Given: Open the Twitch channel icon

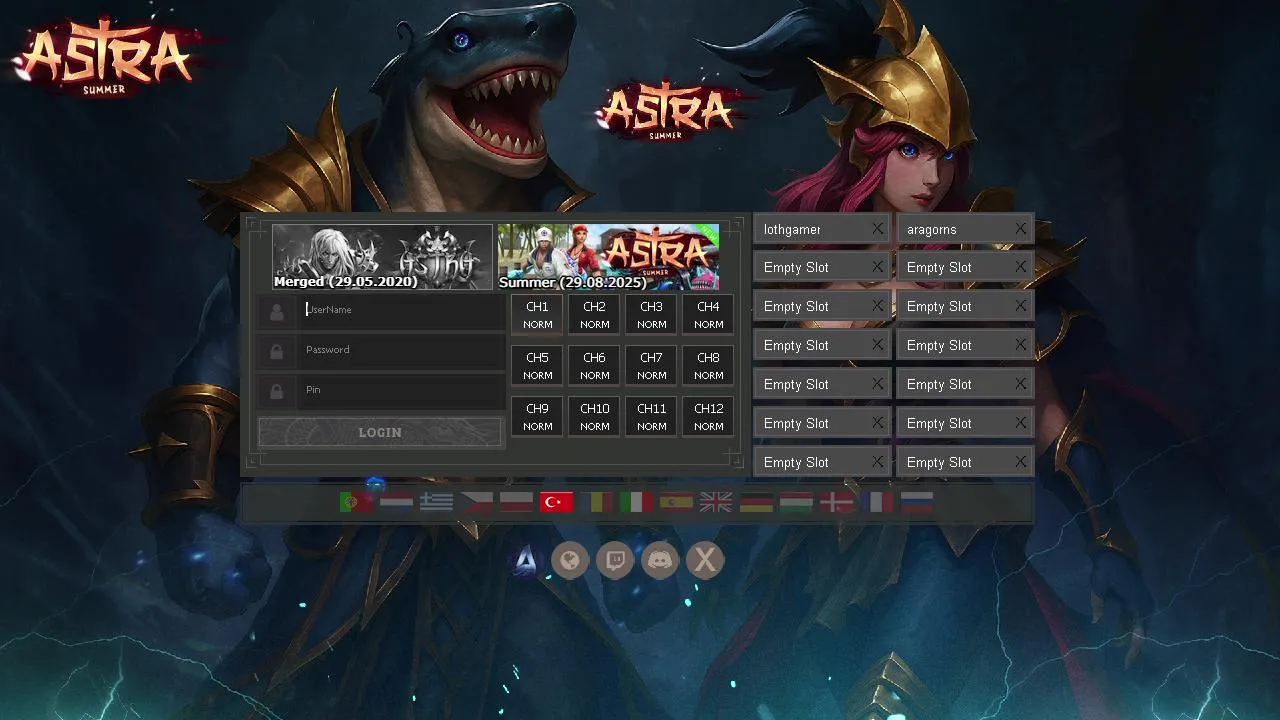Looking at the screenshot, I should pyautogui.click(x=615, y=561).
